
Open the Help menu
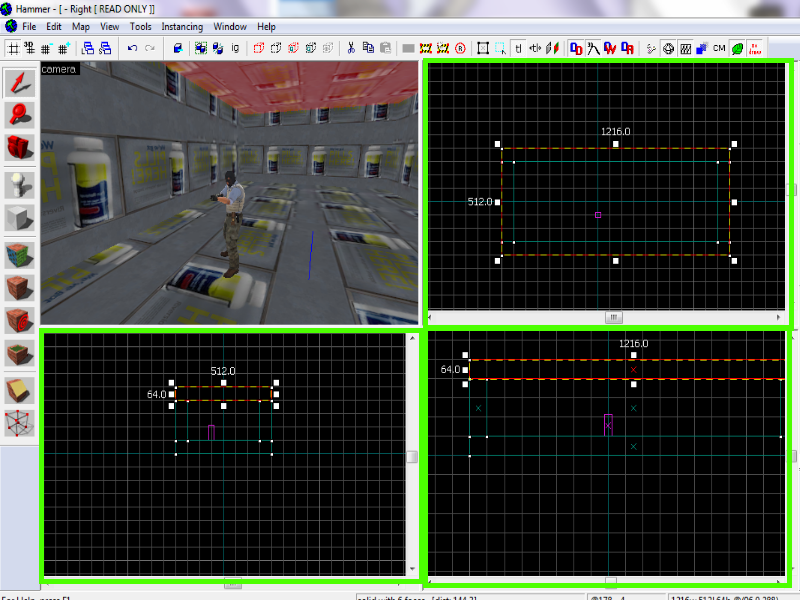coord(266,27)
